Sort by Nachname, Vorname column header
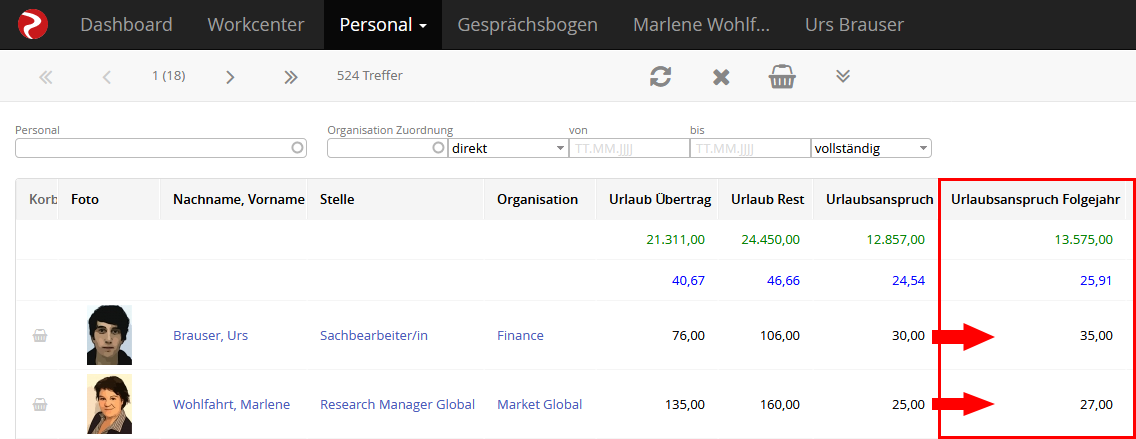The width and height of the screenshot is (1136, 439). [238, 199]
